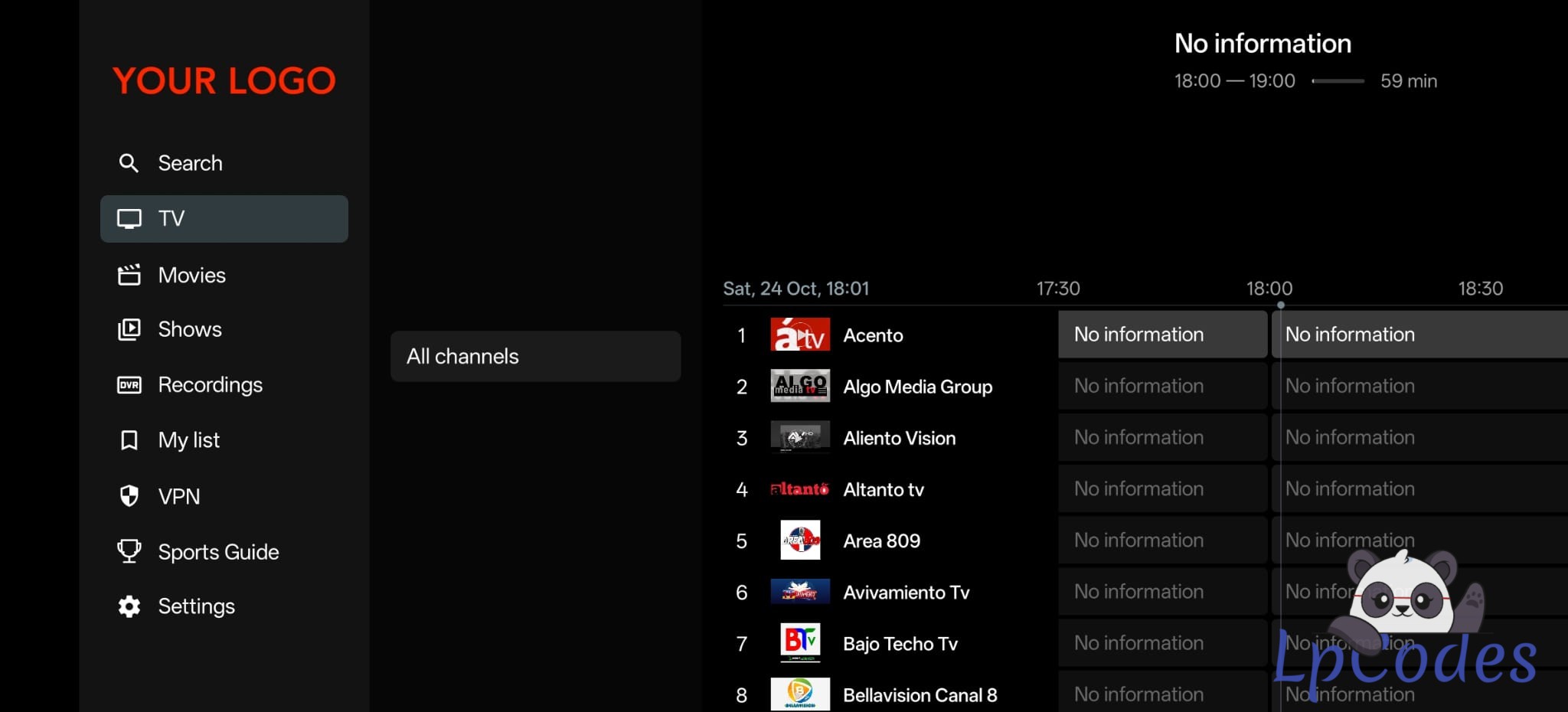Click the VPN shield icon
This screenshot has width=1568, height=712.
(129, 496)
